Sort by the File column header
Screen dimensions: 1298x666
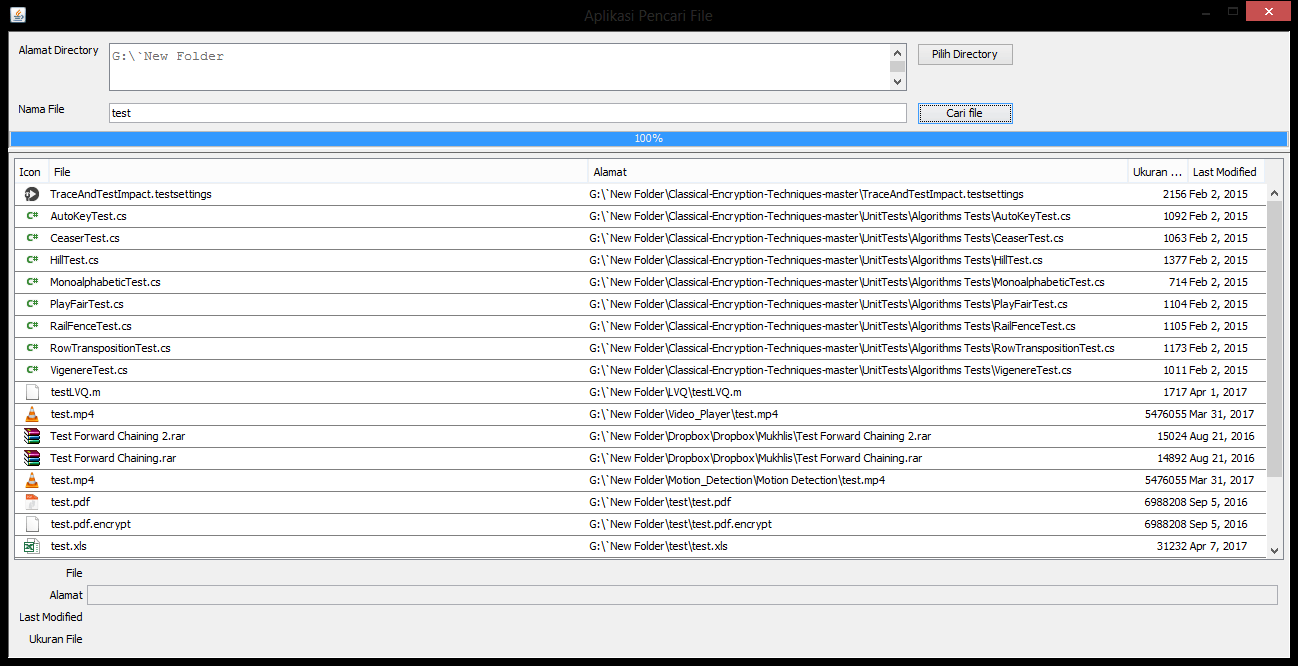coord(318,172)
